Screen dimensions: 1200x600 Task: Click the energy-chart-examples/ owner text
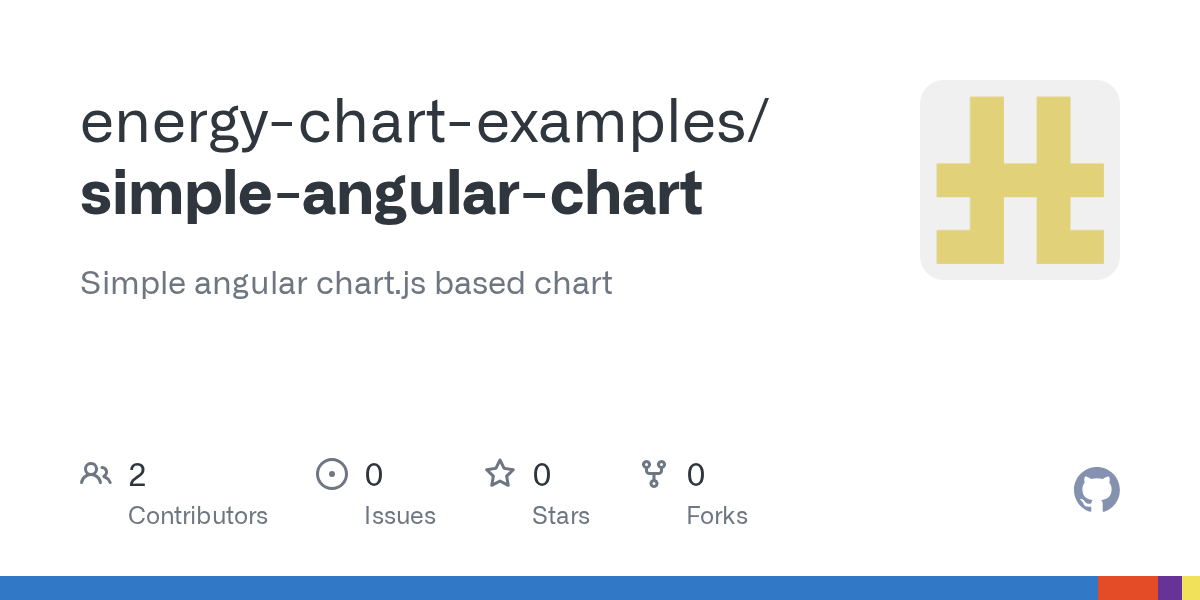pos(425,122)
